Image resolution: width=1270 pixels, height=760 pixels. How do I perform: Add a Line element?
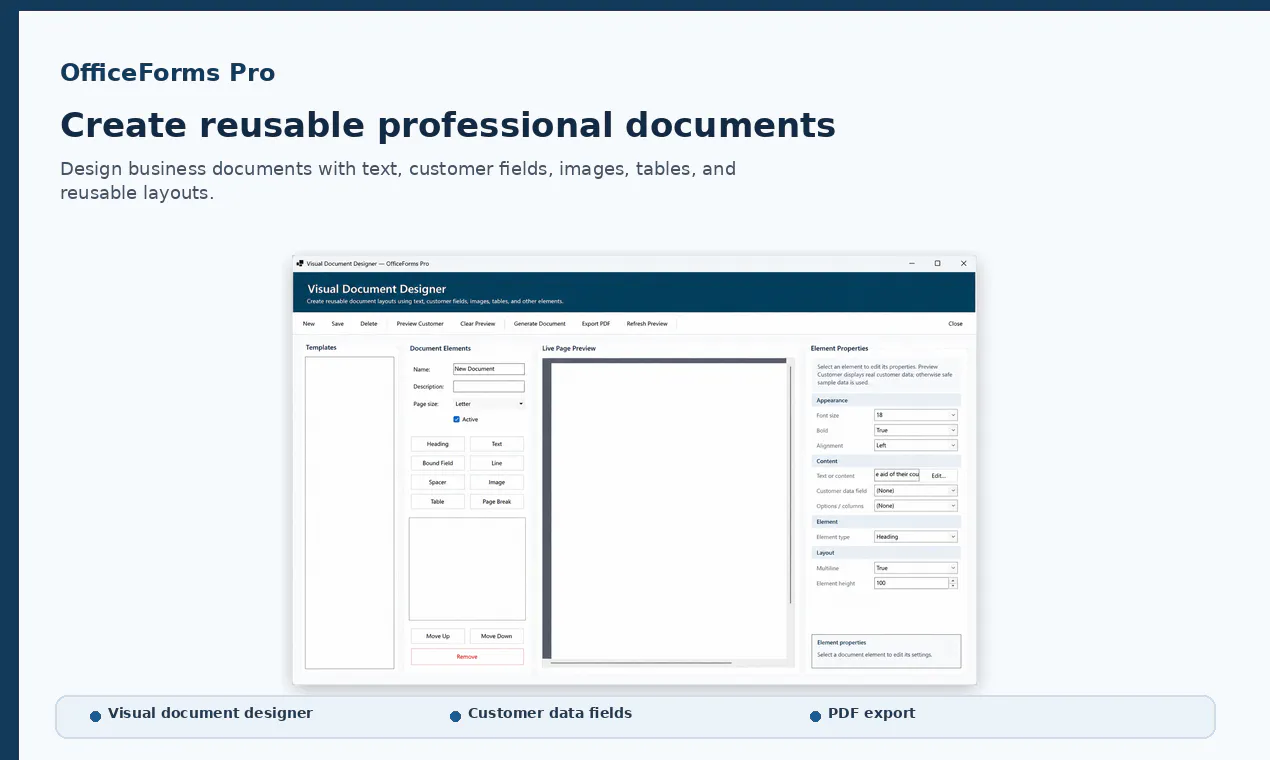[x=497, y=463]
